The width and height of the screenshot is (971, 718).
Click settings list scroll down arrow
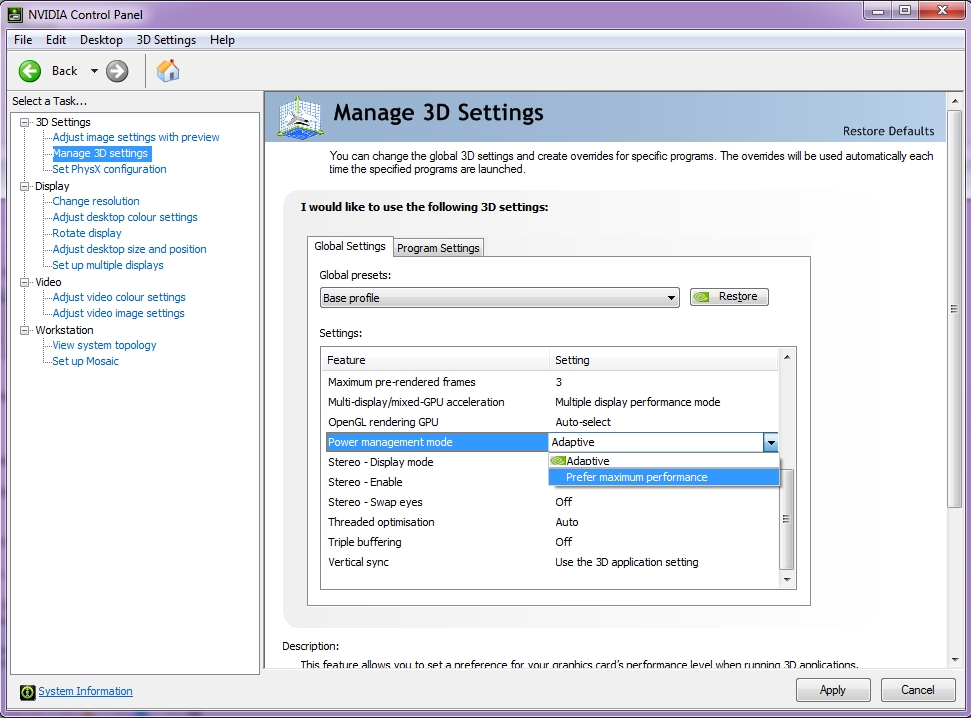click(x=786, y=580)
